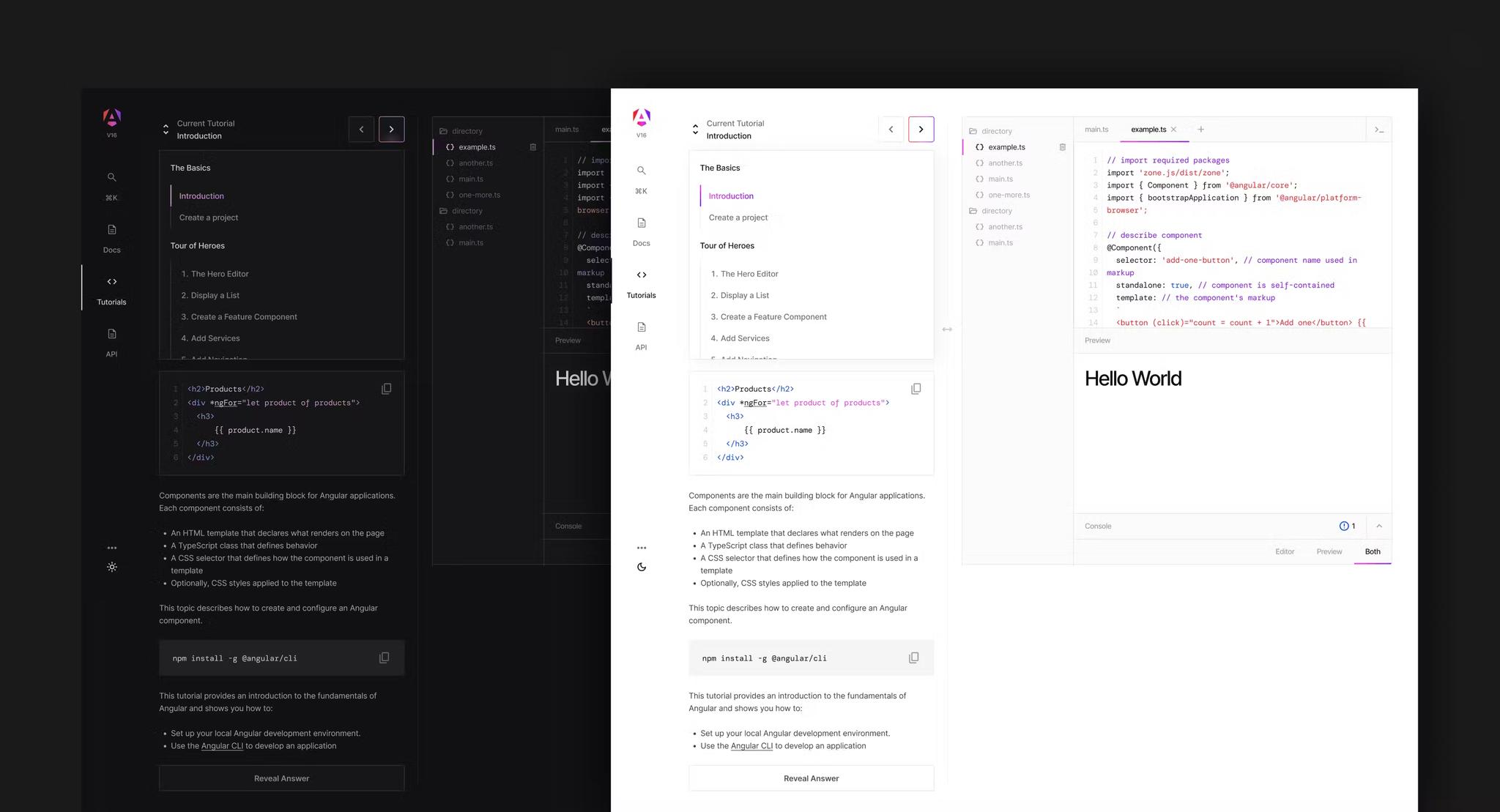Expand the Console panel chevron

point(1378,526)
